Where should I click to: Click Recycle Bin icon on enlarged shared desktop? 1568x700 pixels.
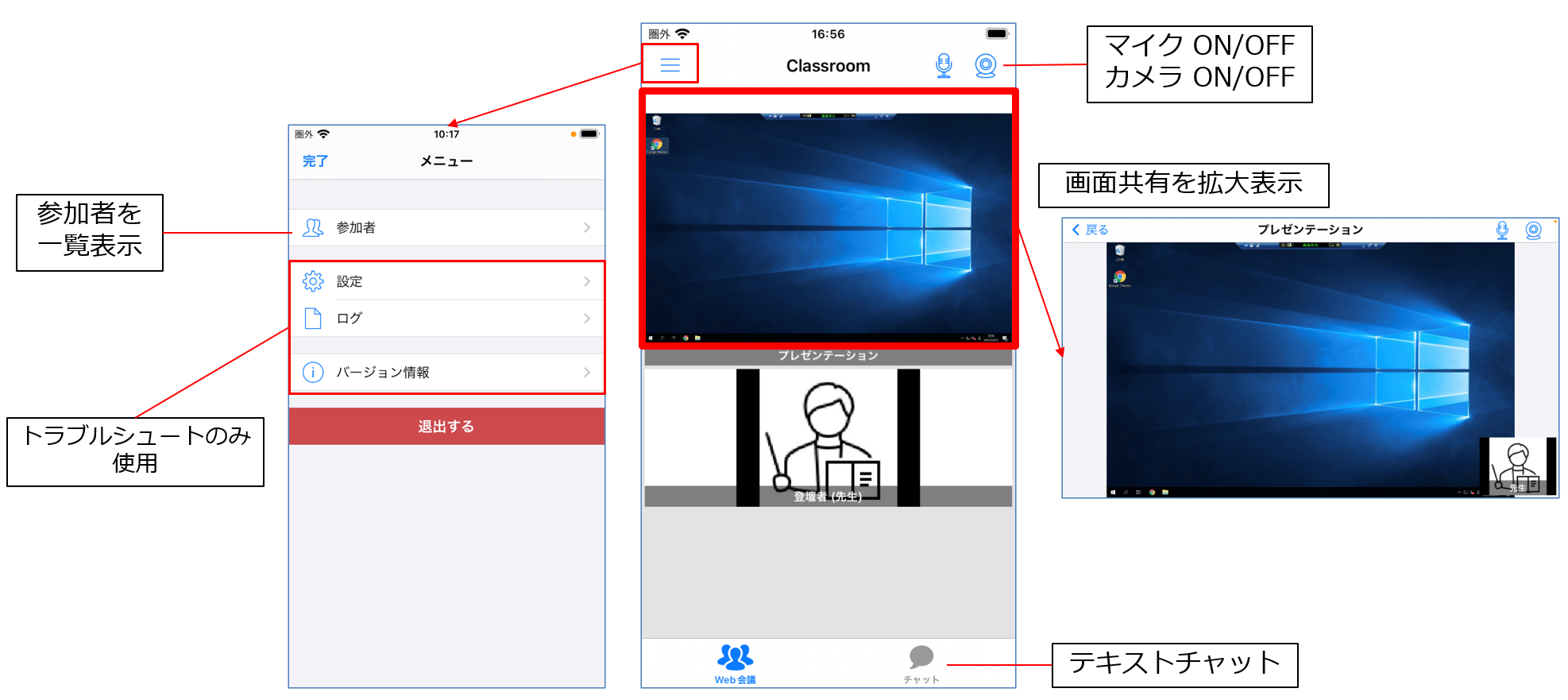pos(1119,252)
